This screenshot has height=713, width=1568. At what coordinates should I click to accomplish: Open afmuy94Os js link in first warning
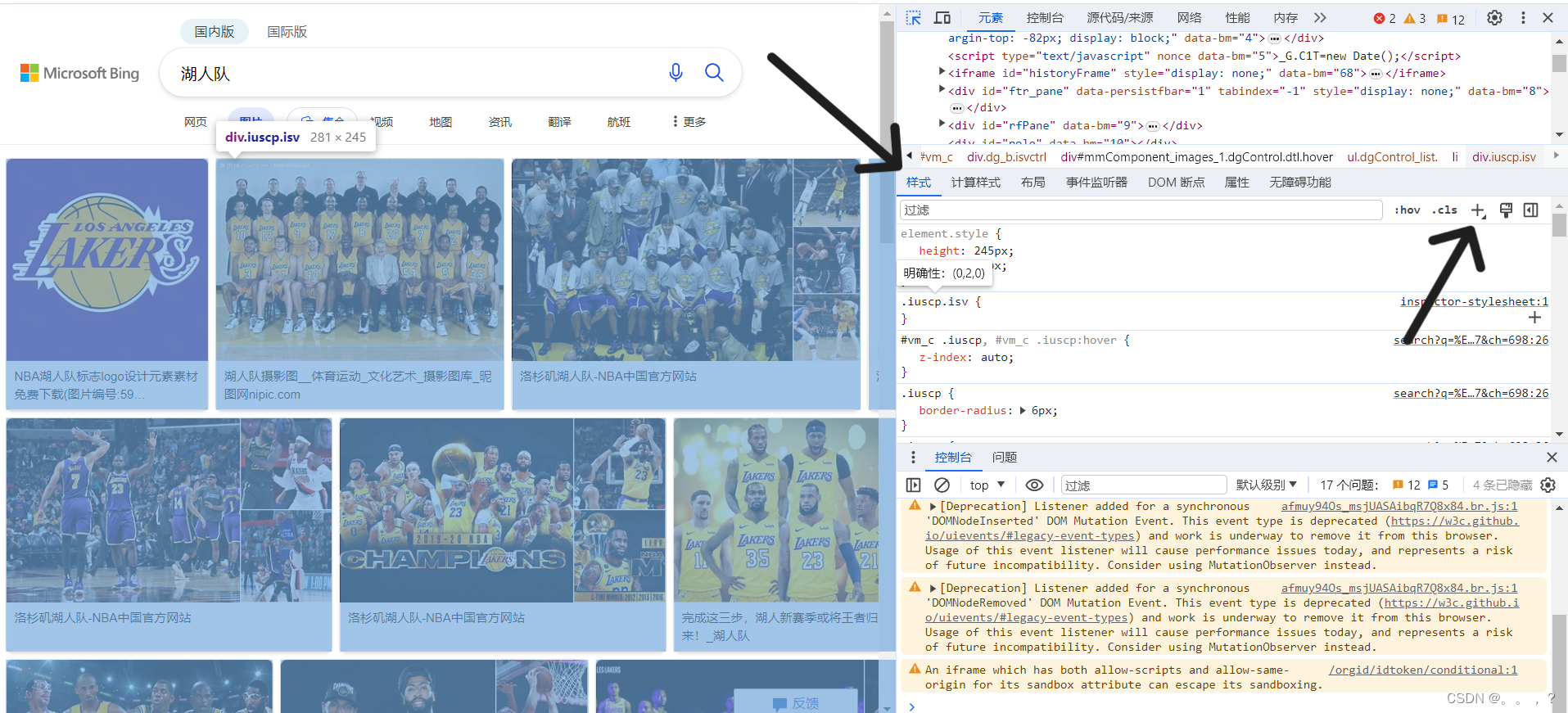1399,507
